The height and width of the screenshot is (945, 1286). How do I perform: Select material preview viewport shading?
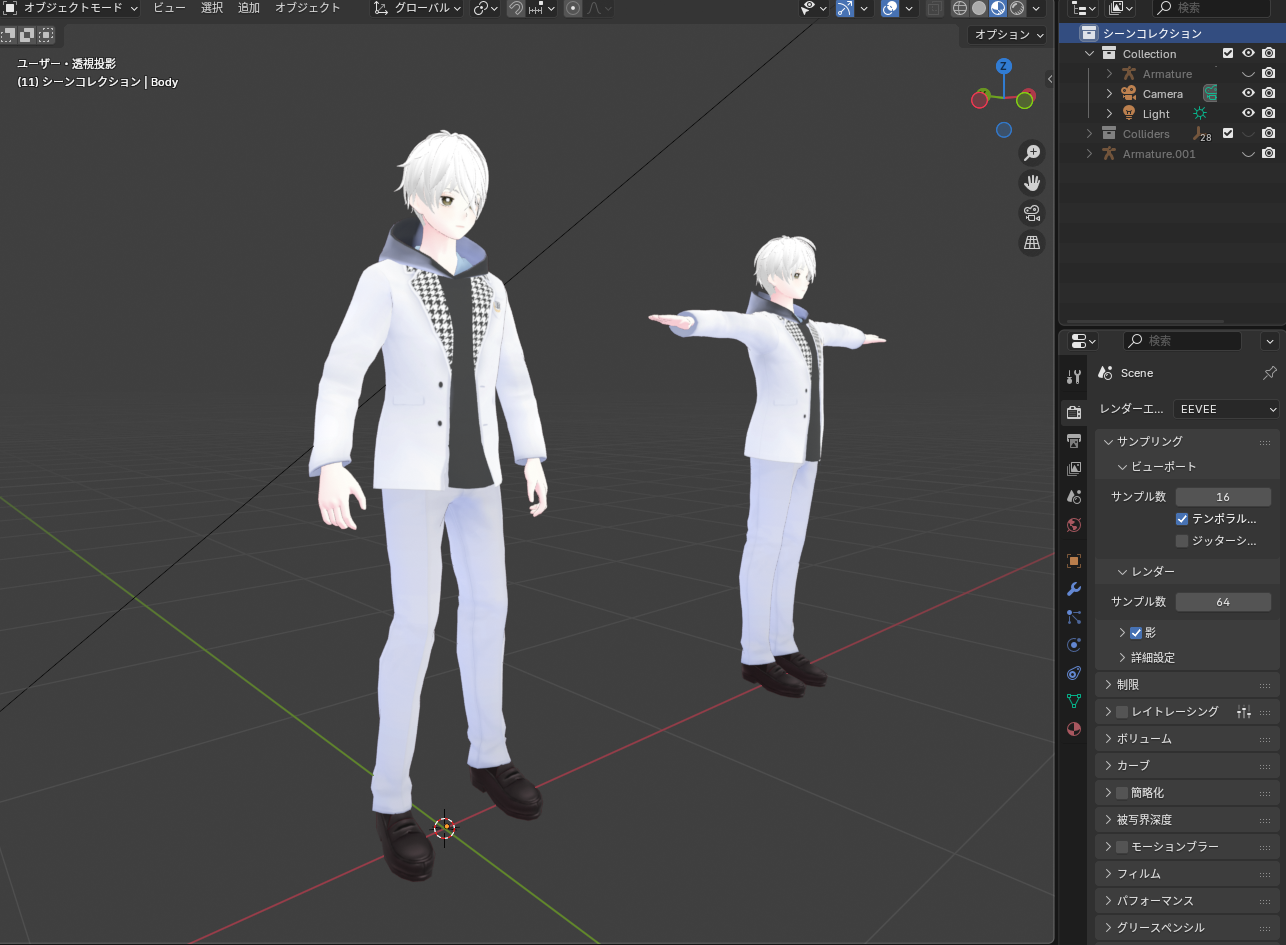point(998,8)
